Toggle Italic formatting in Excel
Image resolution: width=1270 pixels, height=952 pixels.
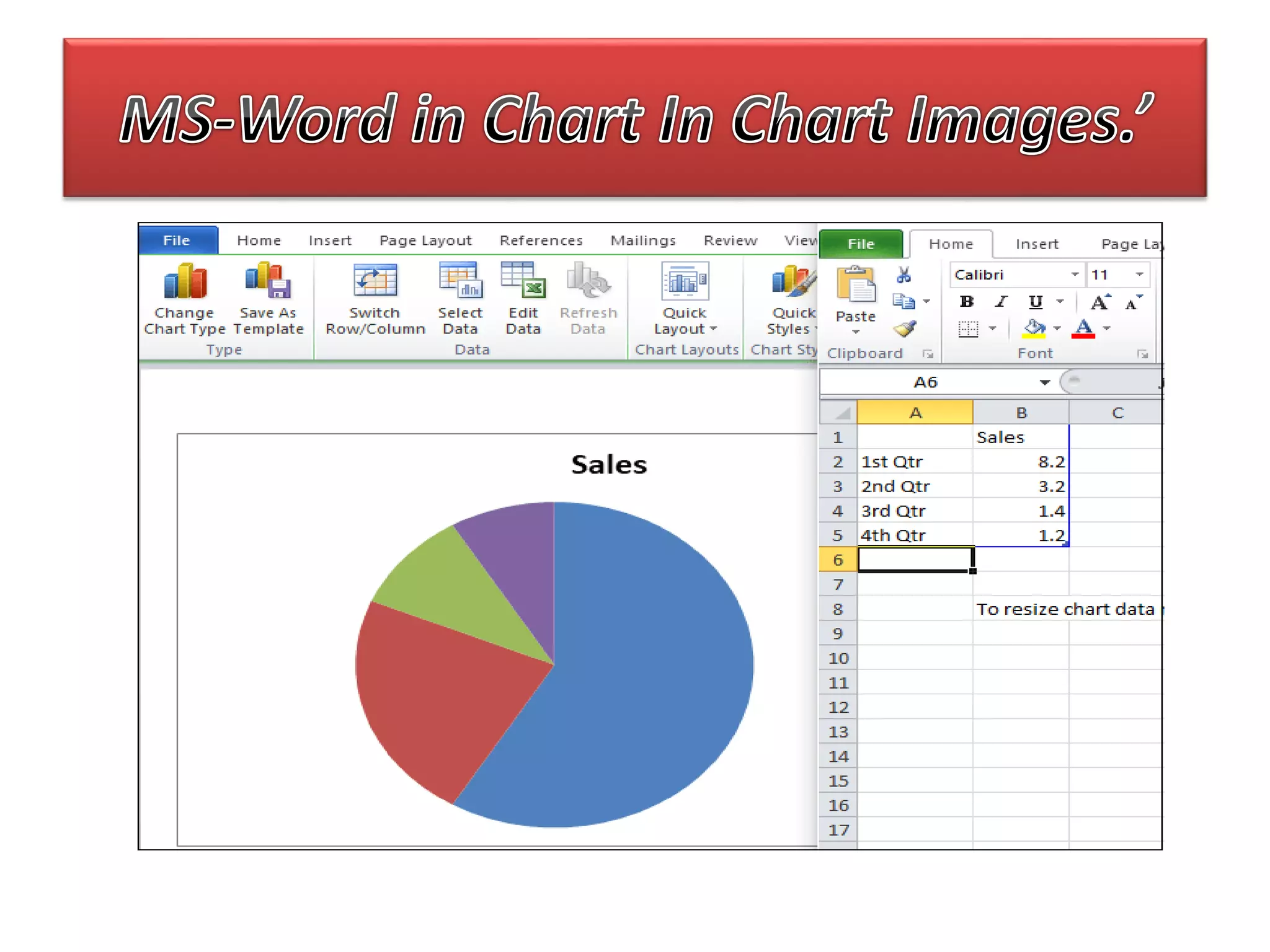[1000, 302]
